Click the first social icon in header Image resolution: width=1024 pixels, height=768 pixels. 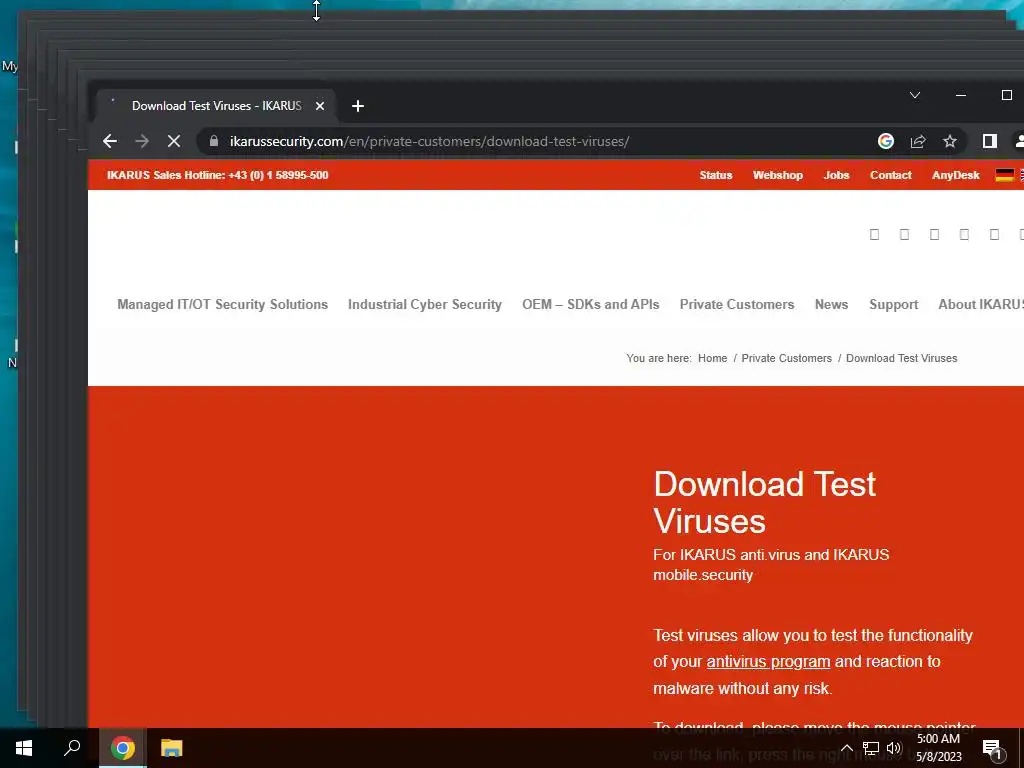coord(874,234)
